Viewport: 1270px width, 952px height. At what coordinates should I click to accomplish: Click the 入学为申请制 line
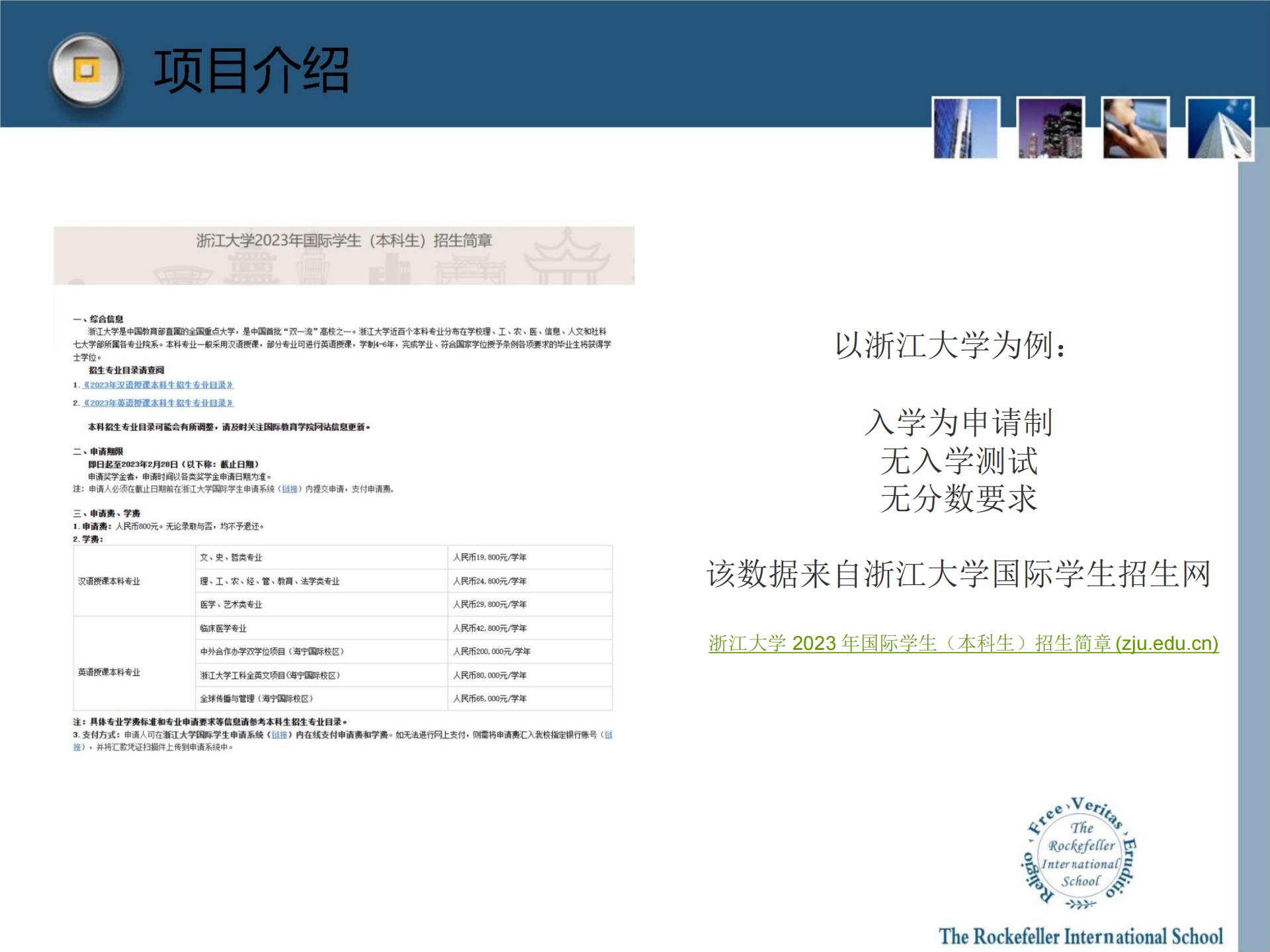(x=958, y=422)
